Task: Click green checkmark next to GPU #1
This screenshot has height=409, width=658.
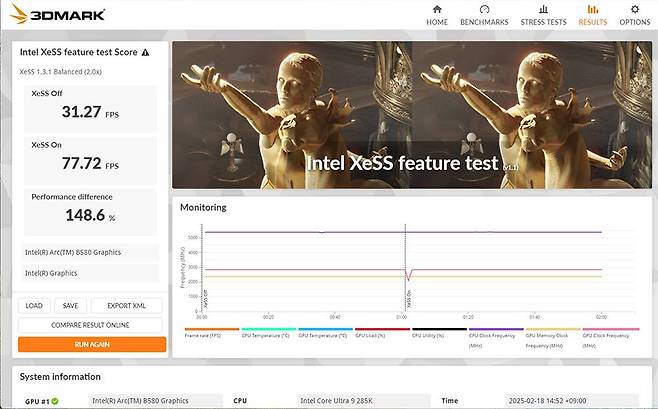Action: (55, 401)
